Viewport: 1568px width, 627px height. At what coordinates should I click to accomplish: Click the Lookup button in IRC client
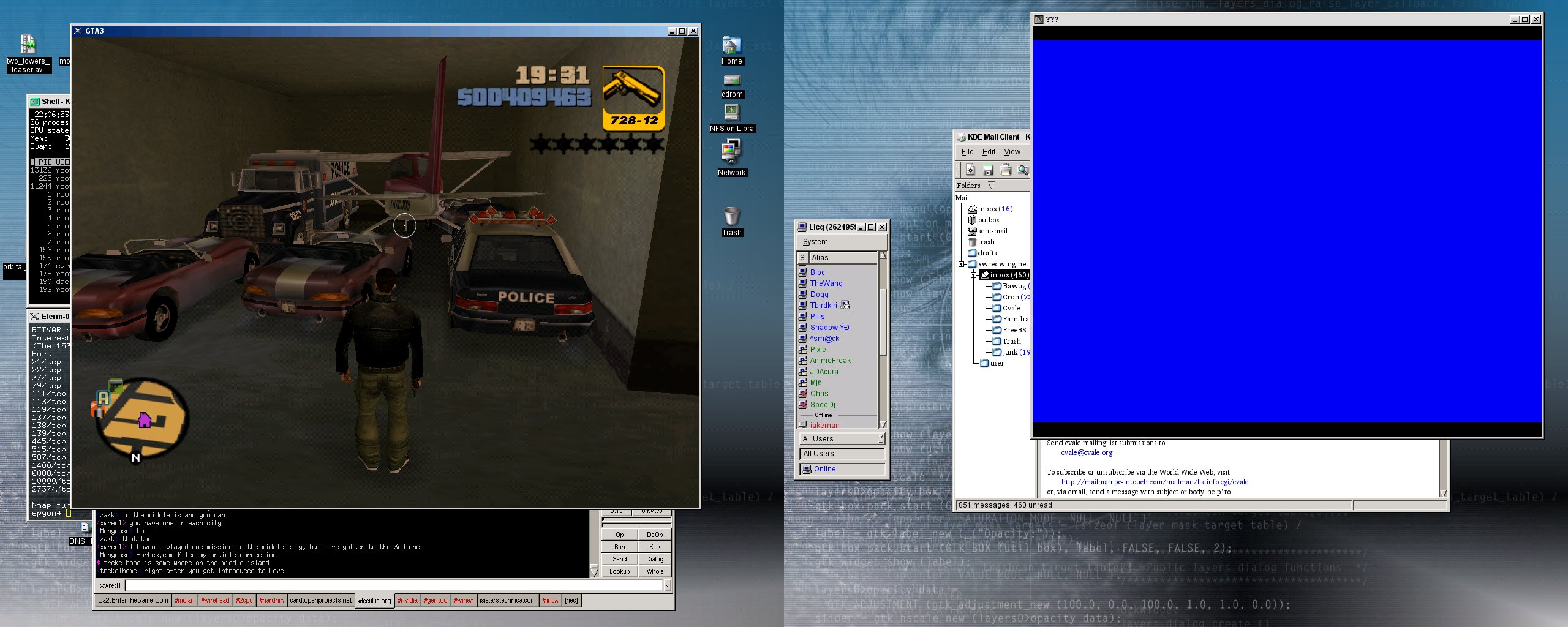tap(619, 571)
